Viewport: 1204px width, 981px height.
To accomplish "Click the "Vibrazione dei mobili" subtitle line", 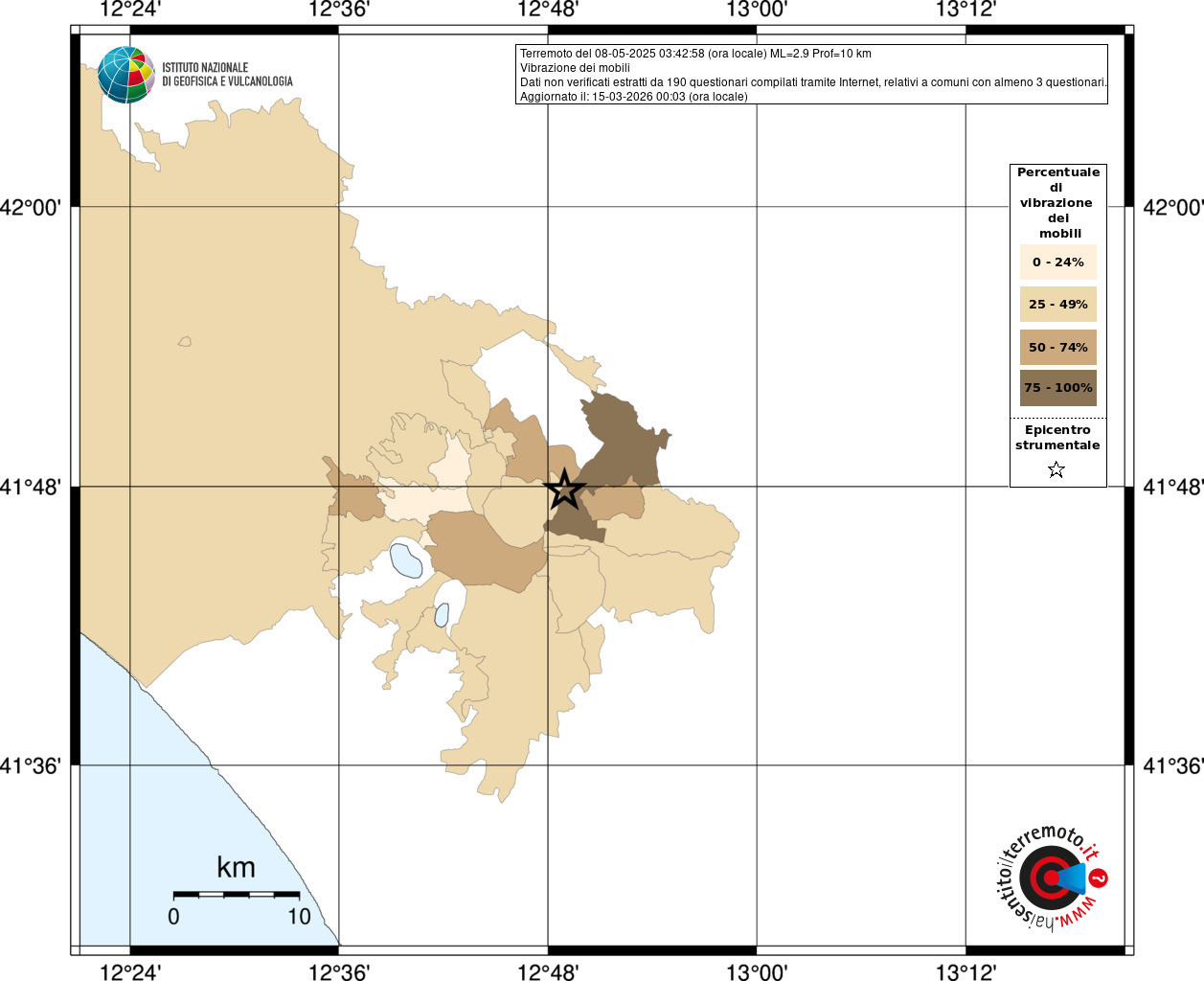I will pyautogui.click(x=575, y=68).
